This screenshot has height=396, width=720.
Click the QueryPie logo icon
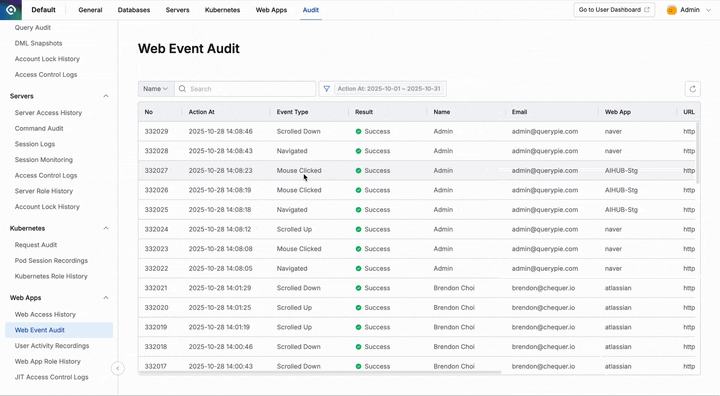[11, 10]
